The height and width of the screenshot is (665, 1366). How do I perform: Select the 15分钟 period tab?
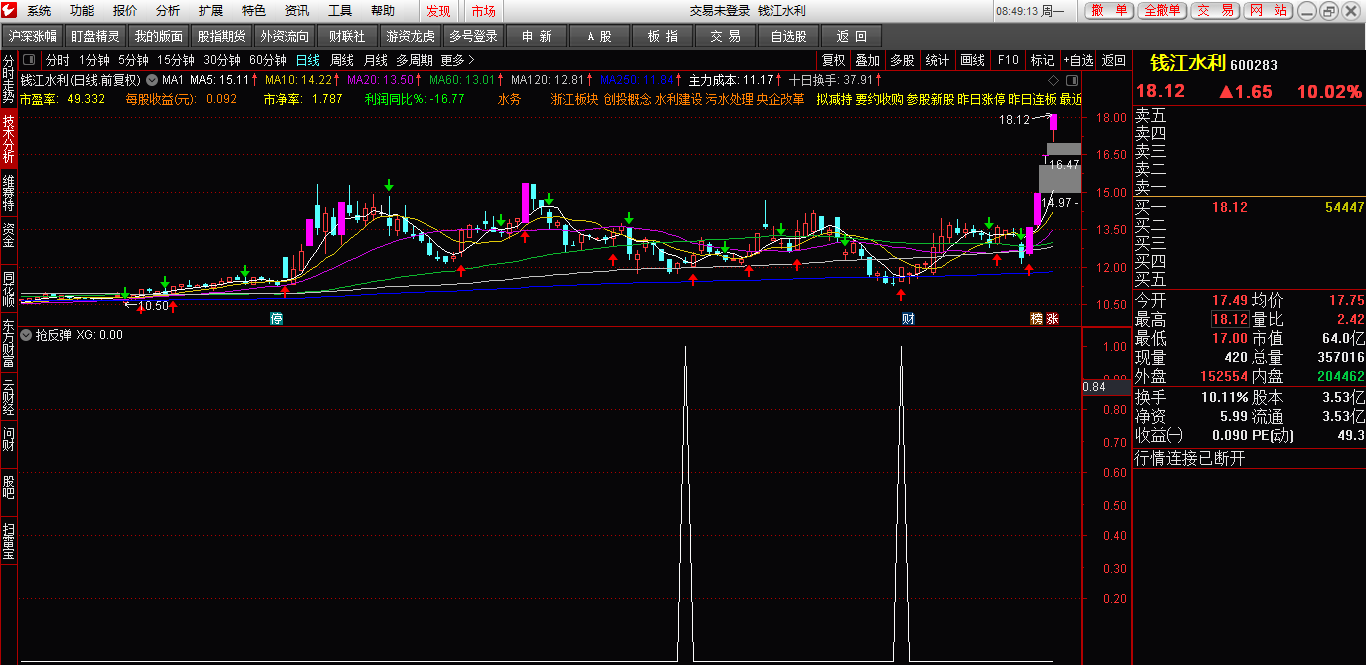tap(175, 60)
